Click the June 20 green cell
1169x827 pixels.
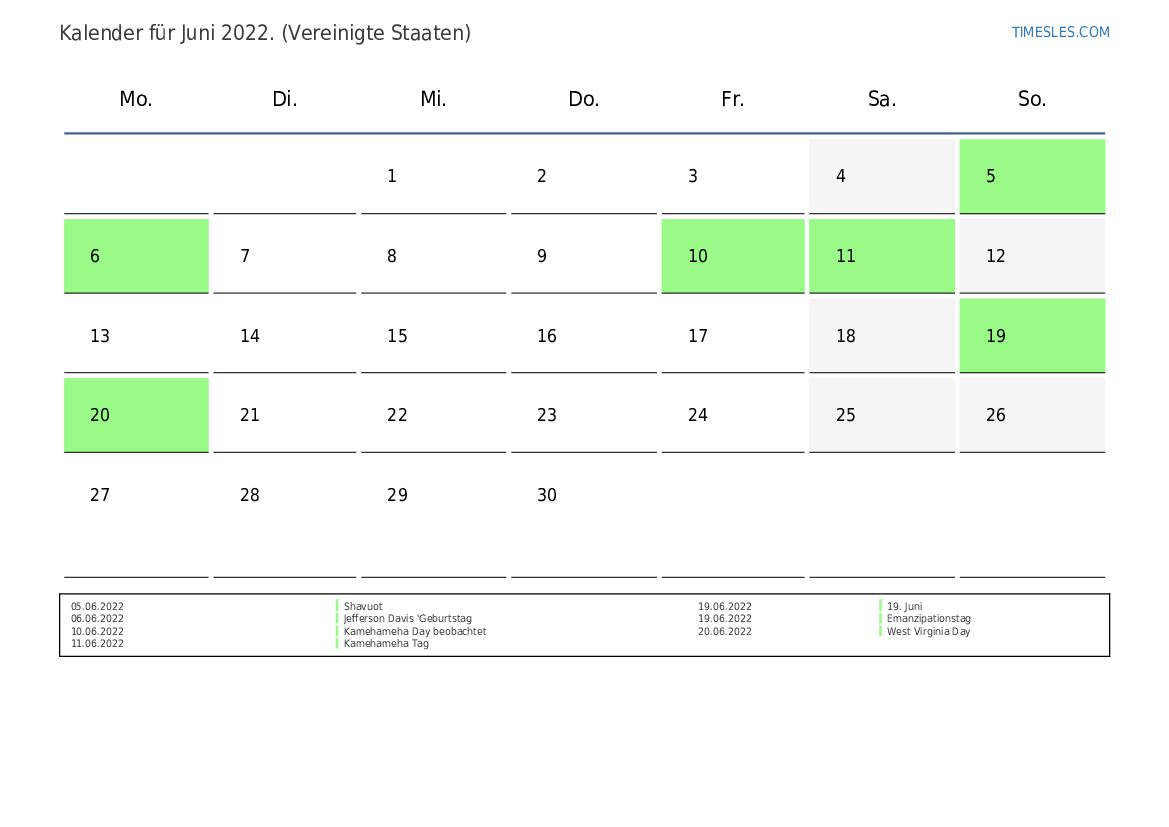(136, 415)
